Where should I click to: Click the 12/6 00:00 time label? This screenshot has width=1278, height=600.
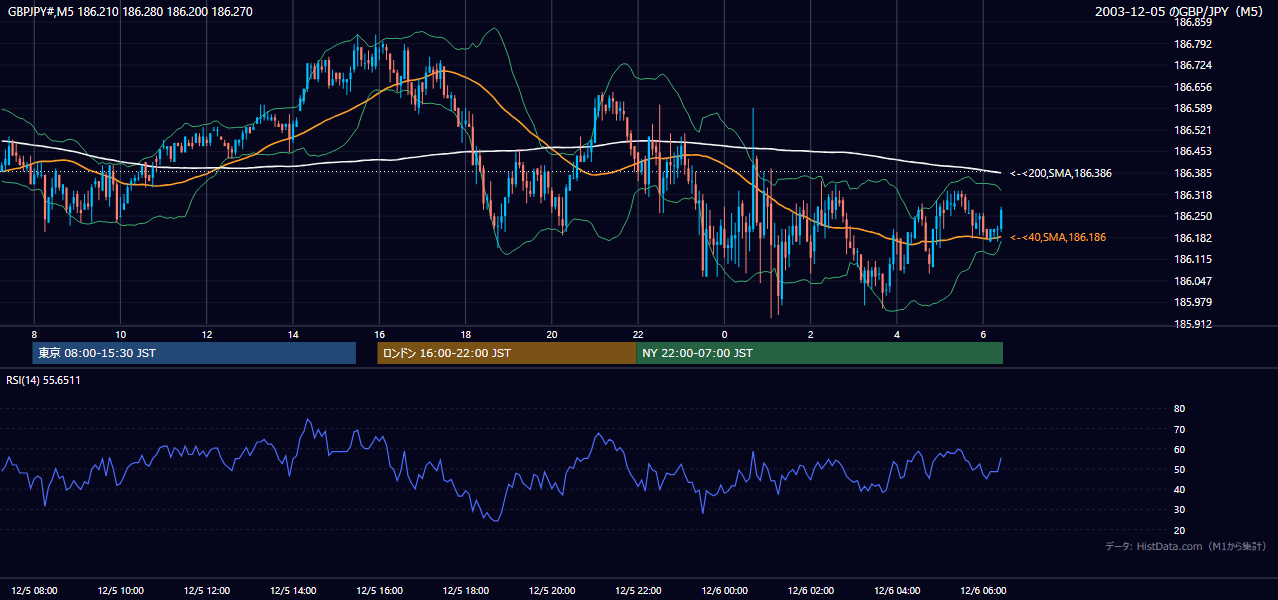tap(724, 591)
